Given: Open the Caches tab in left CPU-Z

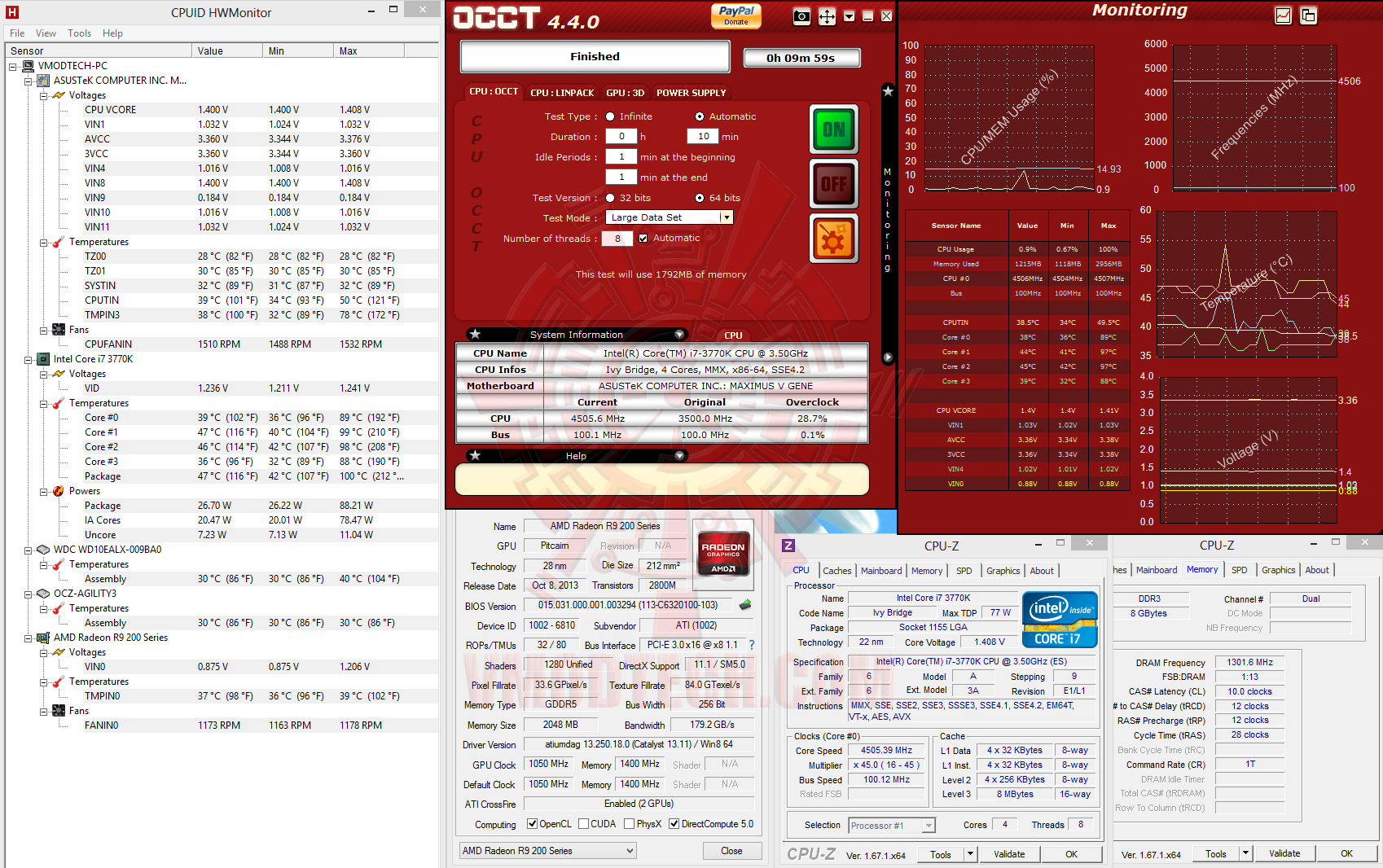Looking at the screenshot, I should 837,571.
